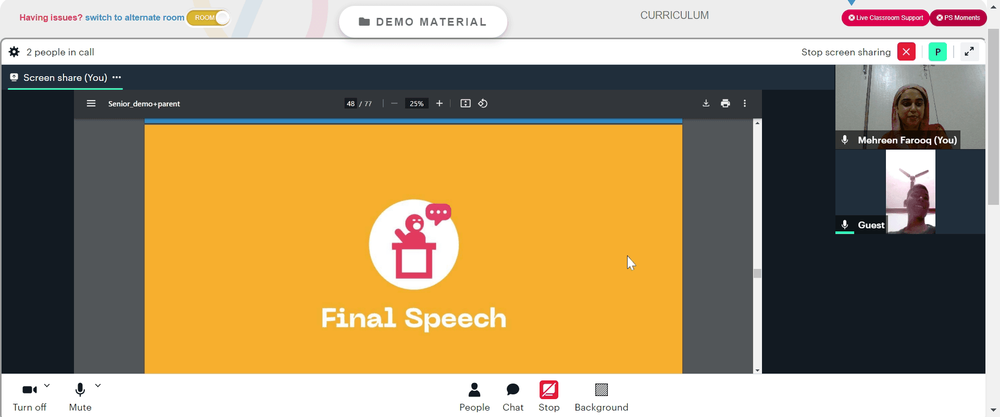Screen dimensions: 1000x417
Task: Zoom in the PDF with plus button
Action: [x=439, y=103]
